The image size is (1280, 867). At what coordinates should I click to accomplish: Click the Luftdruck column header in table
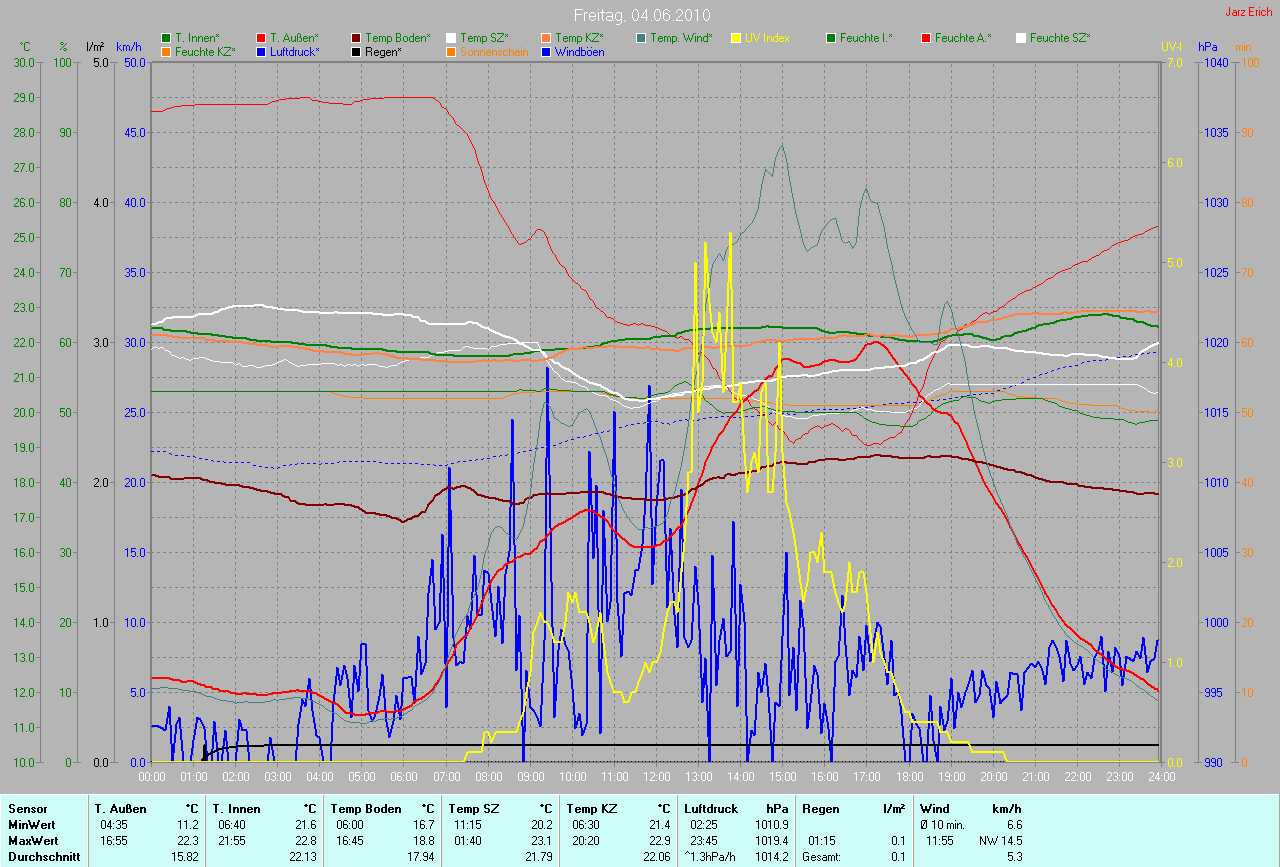711,808
